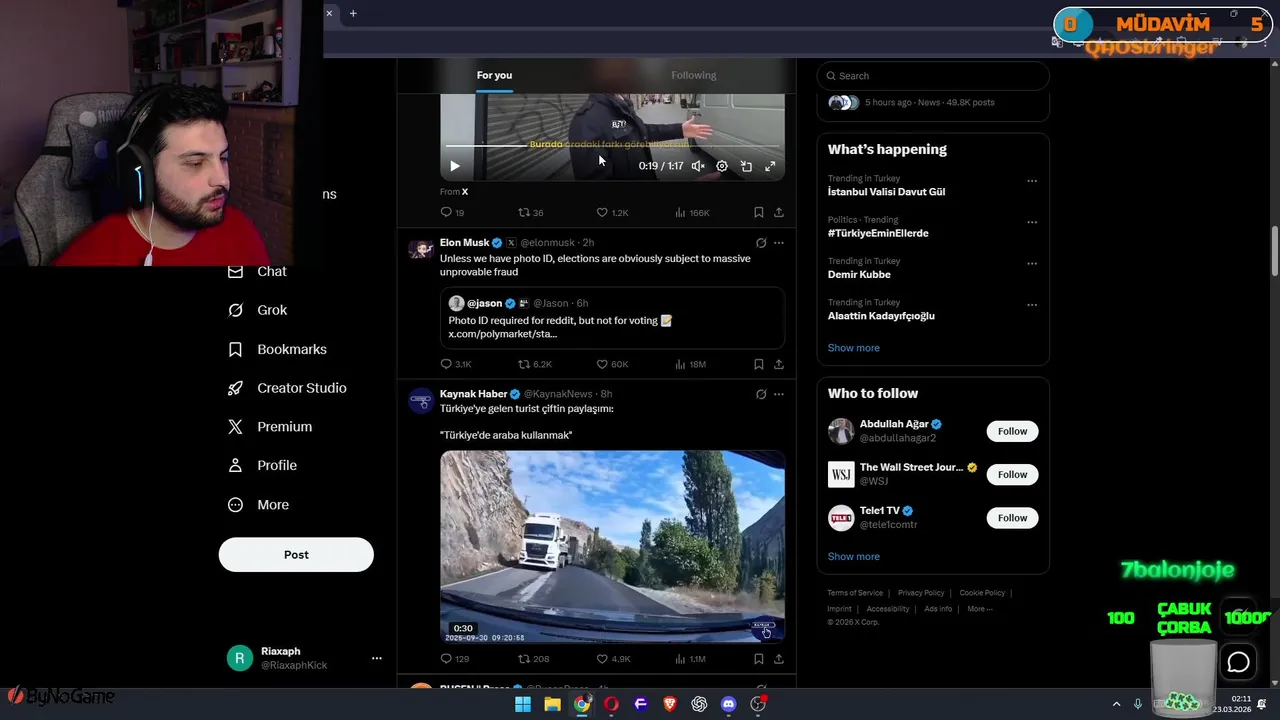Seek along the top video's progress bar
Screen dimensions: 1280x720
[x=612, y=146]
